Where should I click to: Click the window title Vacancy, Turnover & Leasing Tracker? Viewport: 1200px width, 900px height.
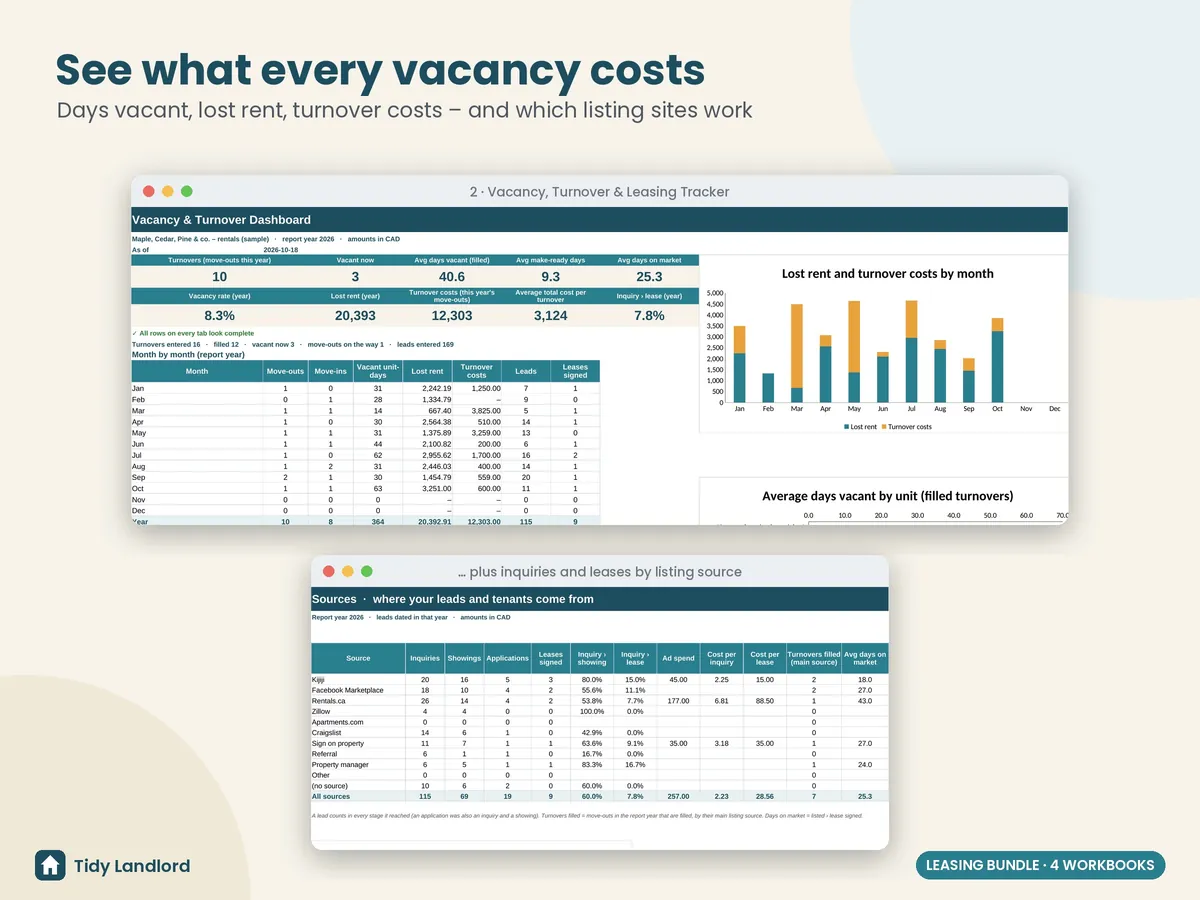point(599,192)
